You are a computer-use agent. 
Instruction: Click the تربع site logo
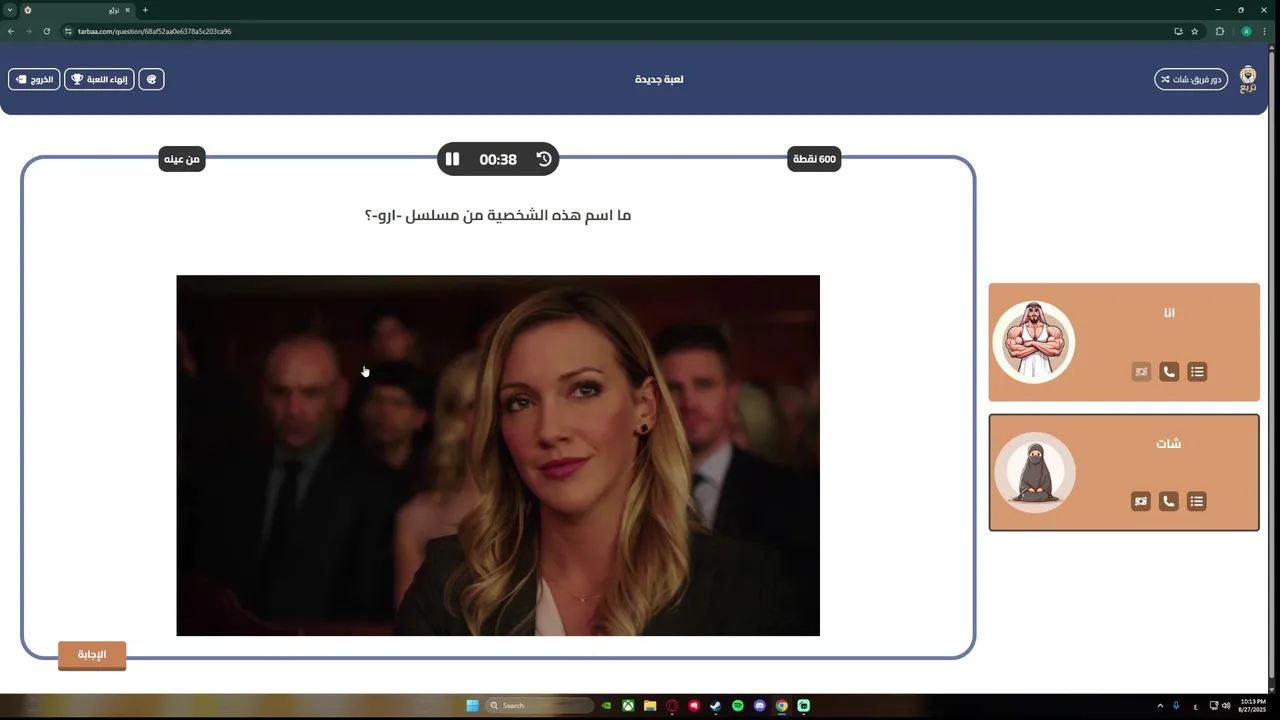pos(1248,80)
